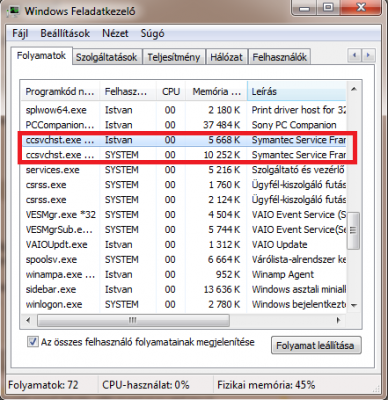
Task: Click the 37 484 K memory value
Action: [x=222, y=125]
